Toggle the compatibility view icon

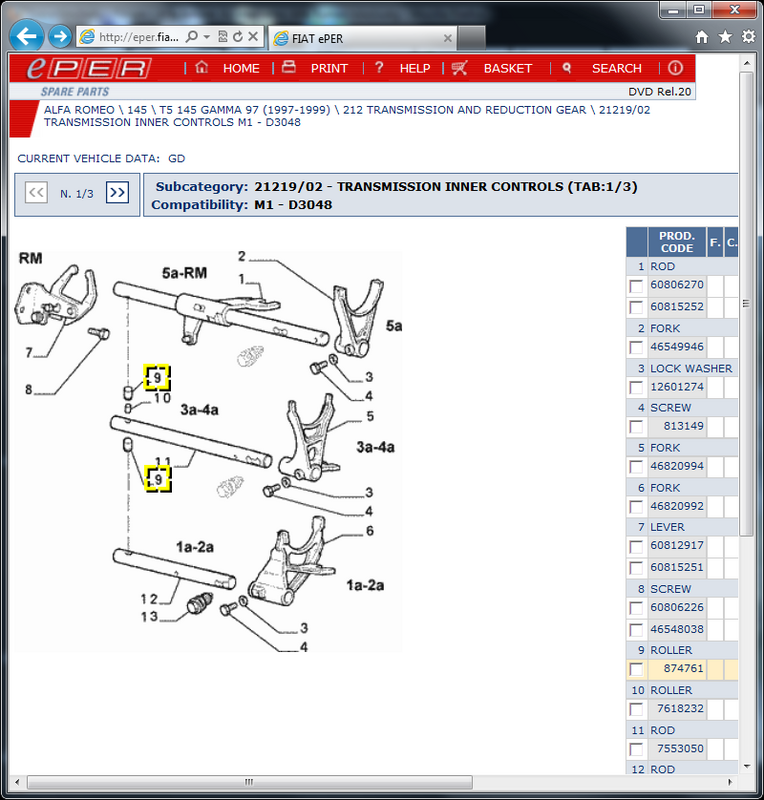pyautogui.click(x=223, y=37)
